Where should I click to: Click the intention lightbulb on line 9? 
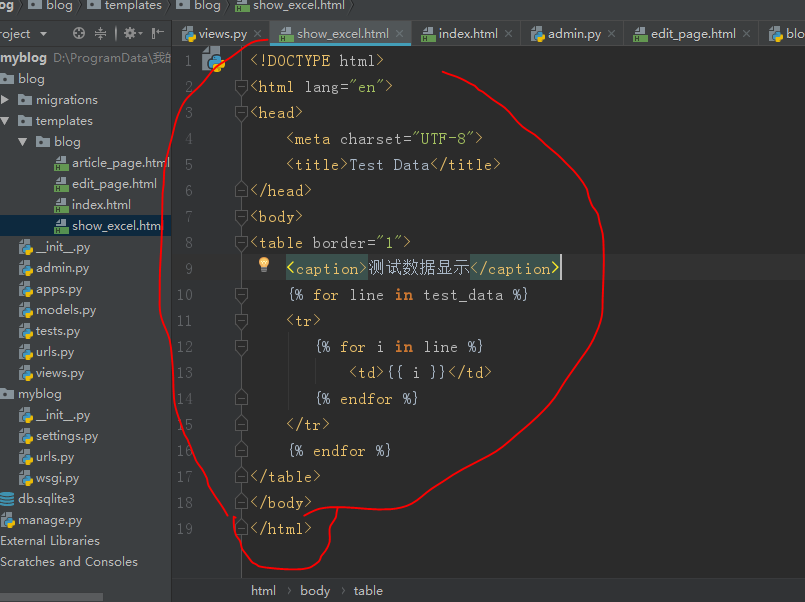pos(264,265)
